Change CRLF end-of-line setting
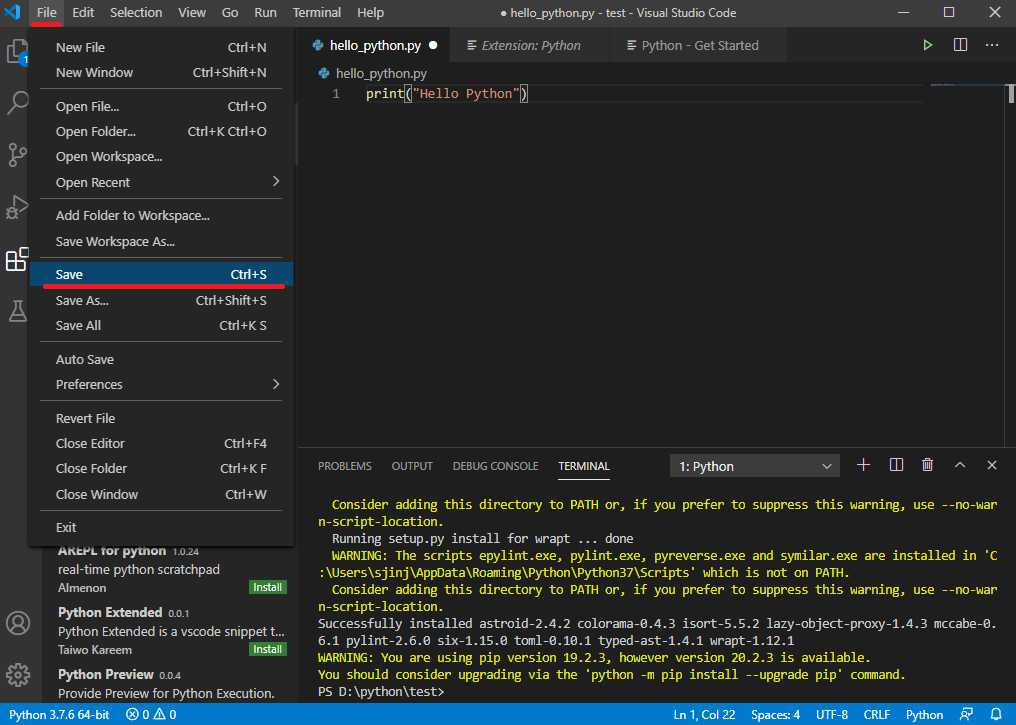This screenshot has width=1016, height=725. 877,715
